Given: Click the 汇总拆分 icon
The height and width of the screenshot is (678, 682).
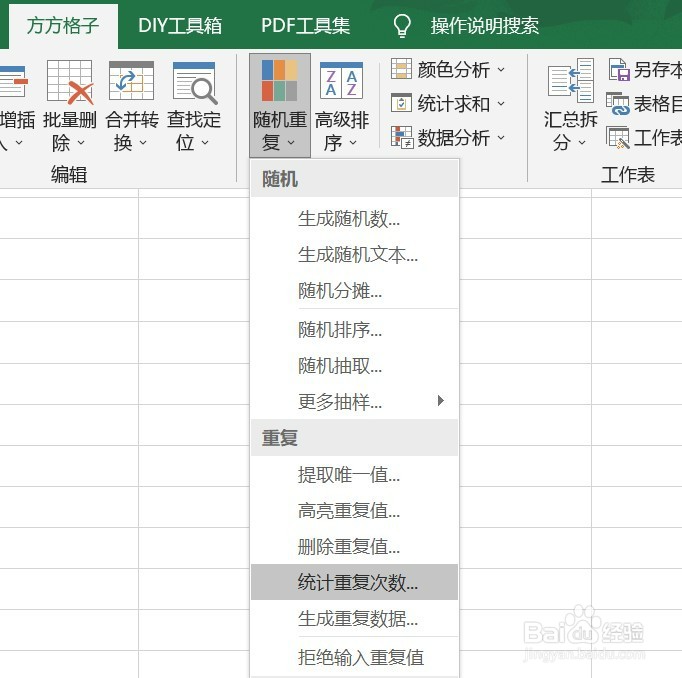Looking at the screenshot, I should coord(571,81).
